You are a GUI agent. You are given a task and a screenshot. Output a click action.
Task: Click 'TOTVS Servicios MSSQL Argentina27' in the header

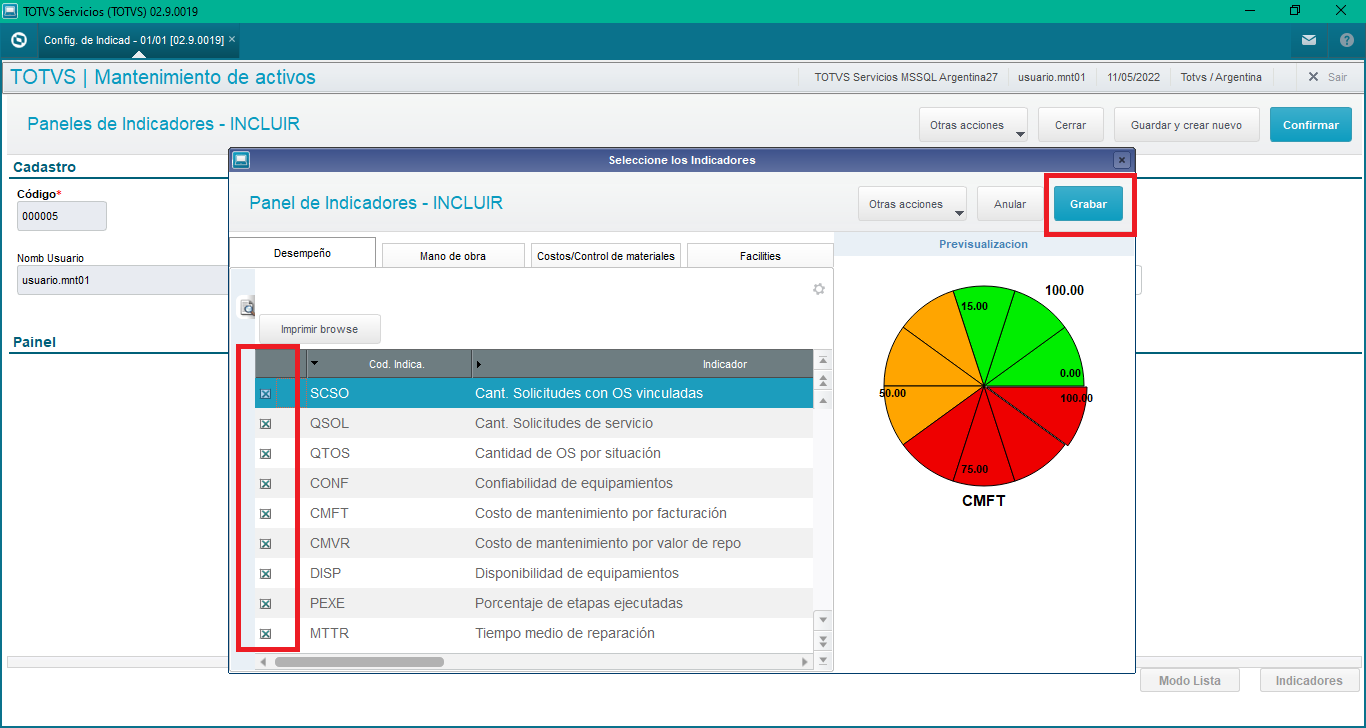click(x=906, y=77)
